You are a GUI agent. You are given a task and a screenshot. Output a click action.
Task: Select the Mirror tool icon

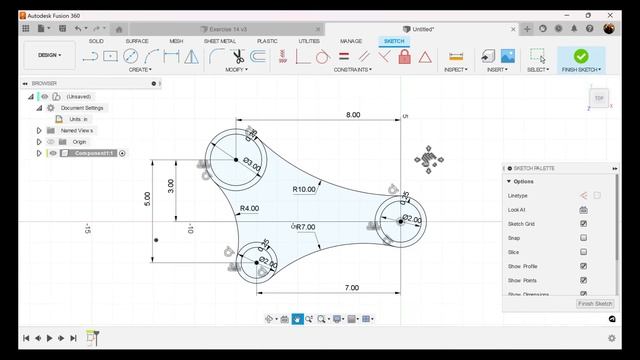pyautogui.click(x=191, y=56)
